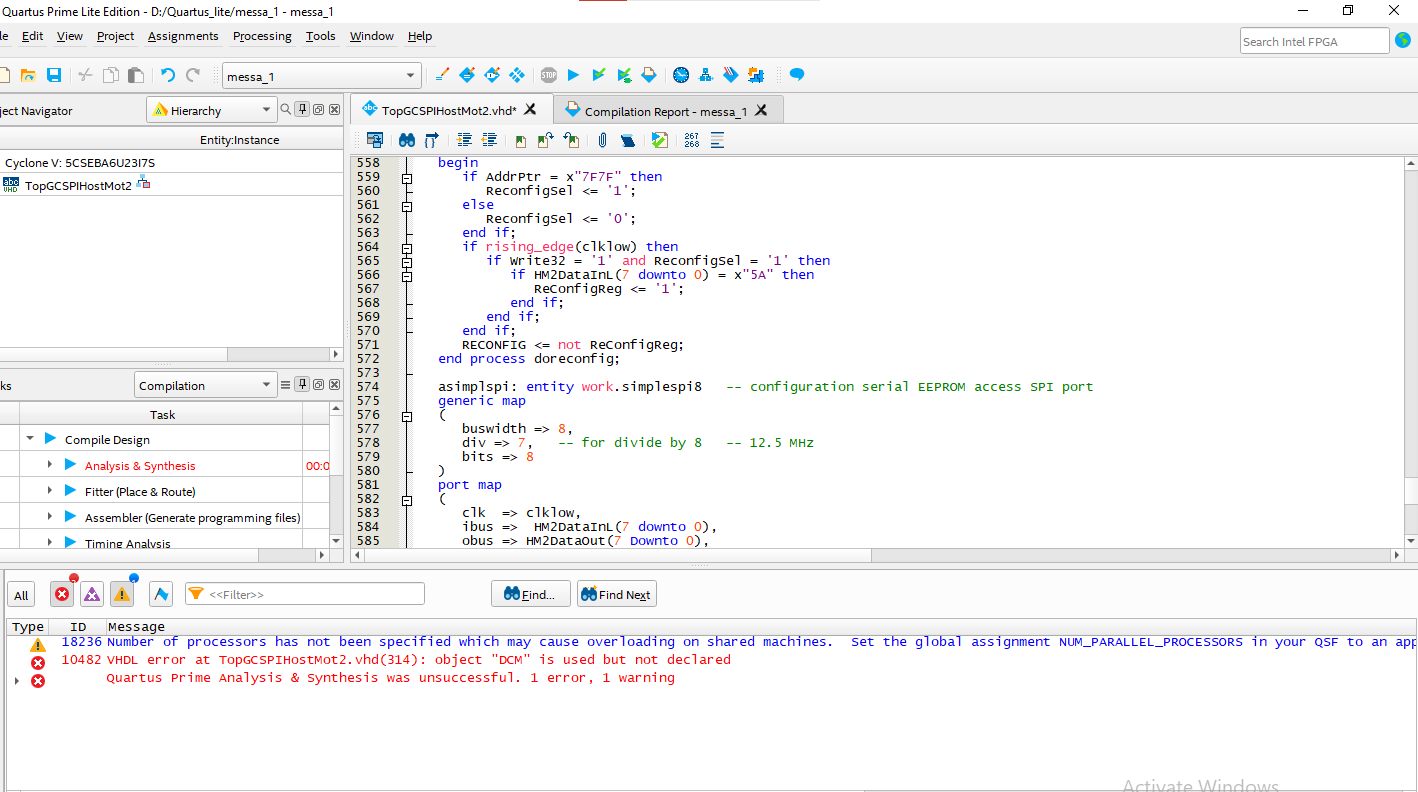Click the Find Next button
Viewport: 1418px width, 792px height.
617,594
